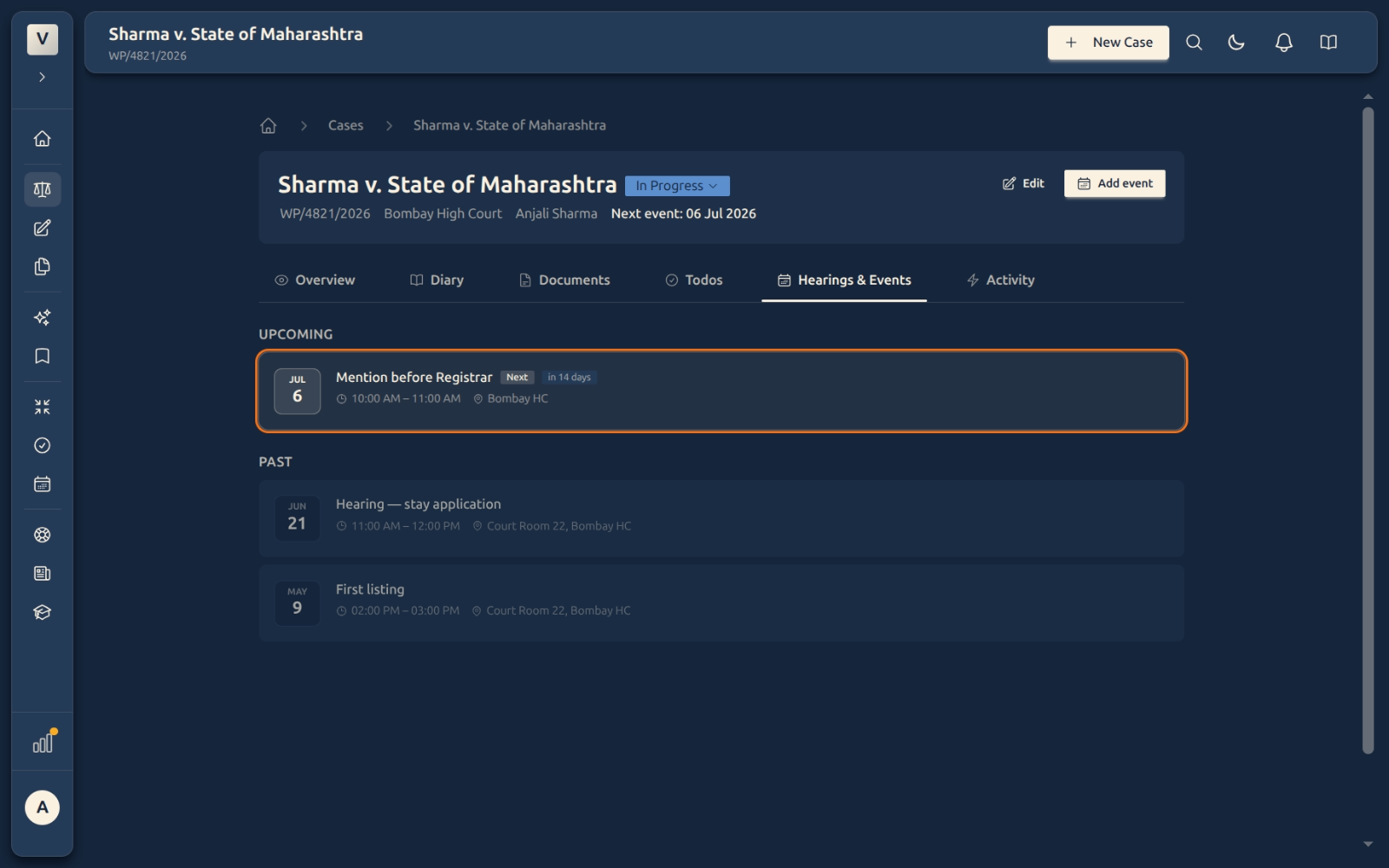1389x868 pixels.
Task: Open the sidebar documents copy icon
Action: 42,266
